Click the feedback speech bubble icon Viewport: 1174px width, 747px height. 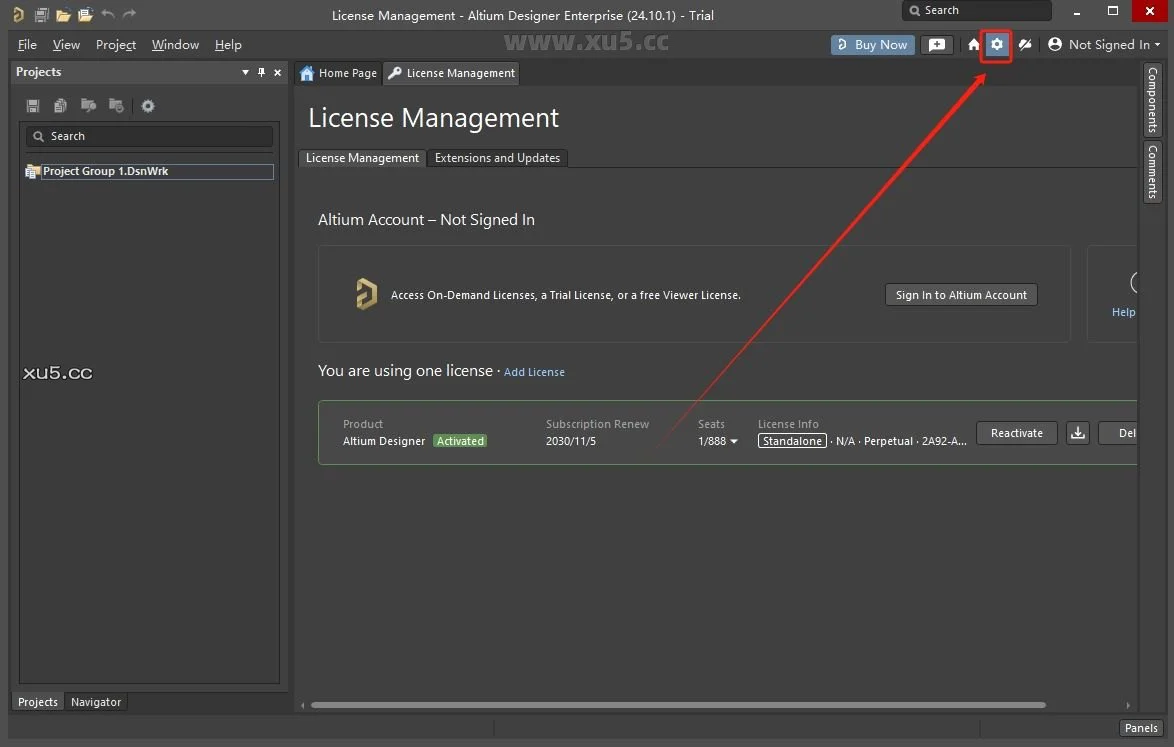tap(936, 45)
